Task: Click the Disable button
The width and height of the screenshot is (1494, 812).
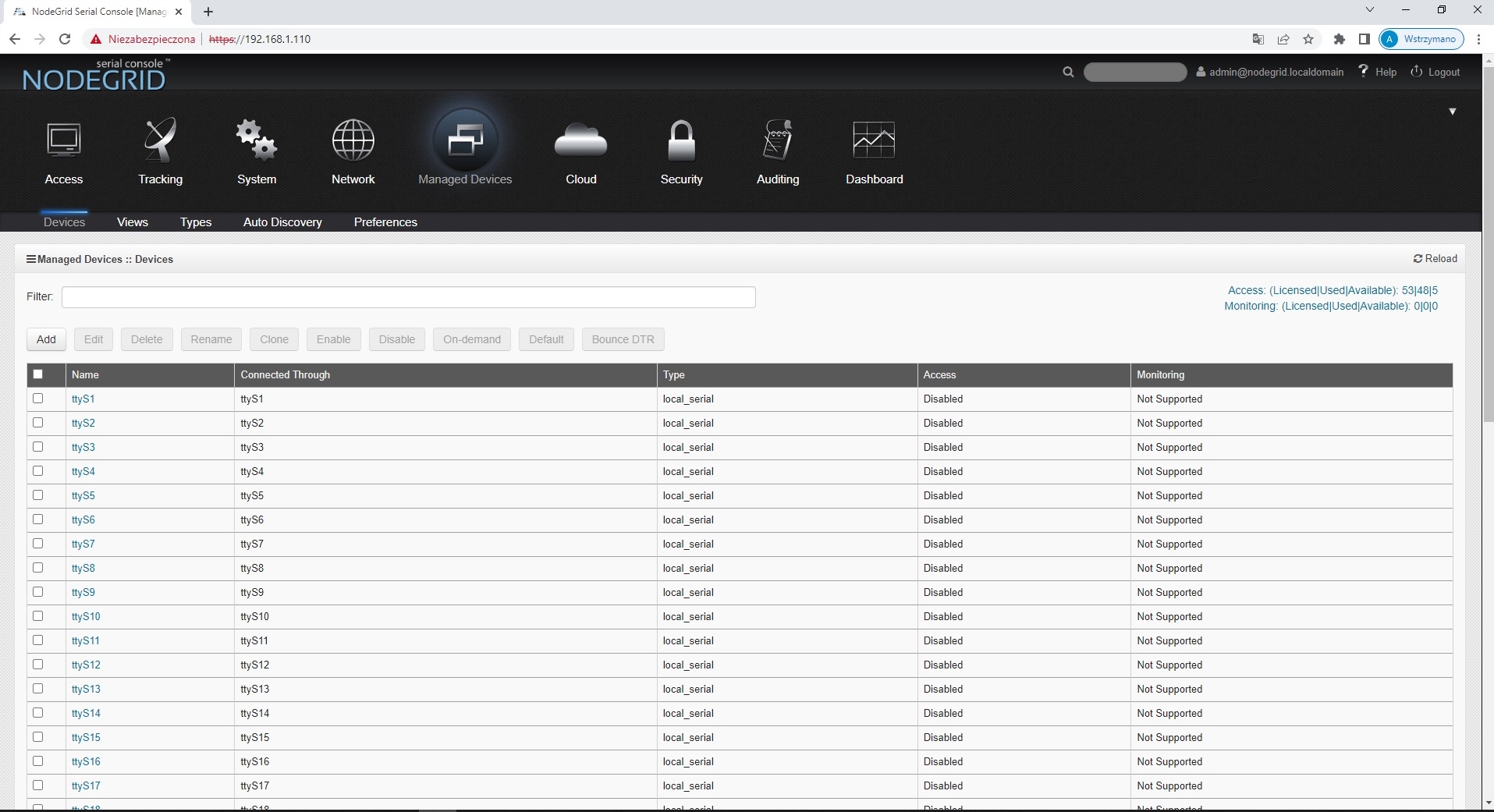Action: coord(397,339)
